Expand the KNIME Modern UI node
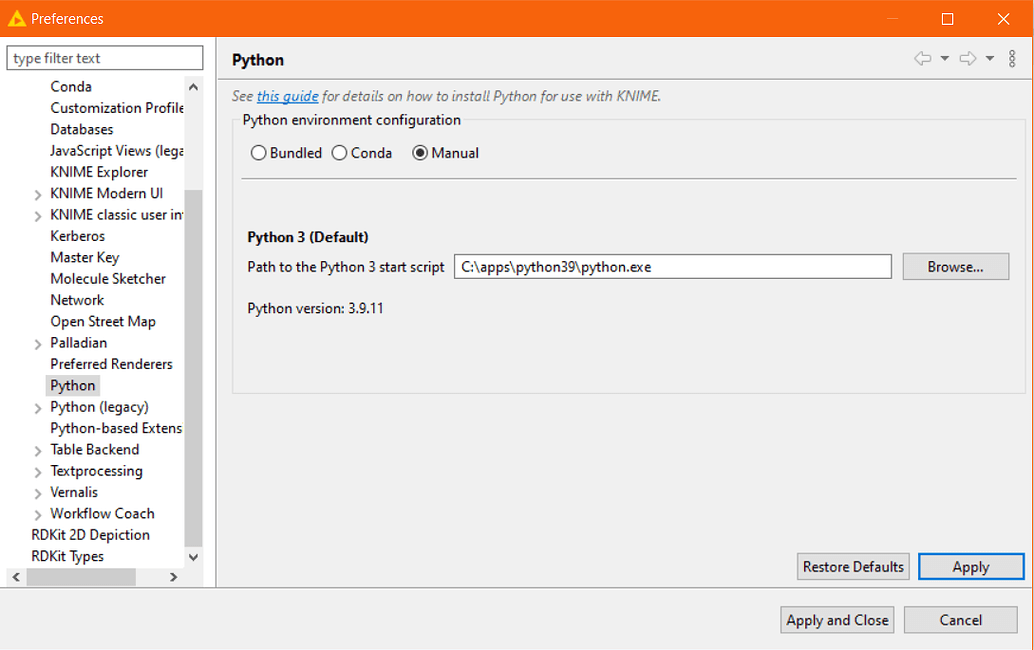1034x650 pixels. [x=36, y=193]
